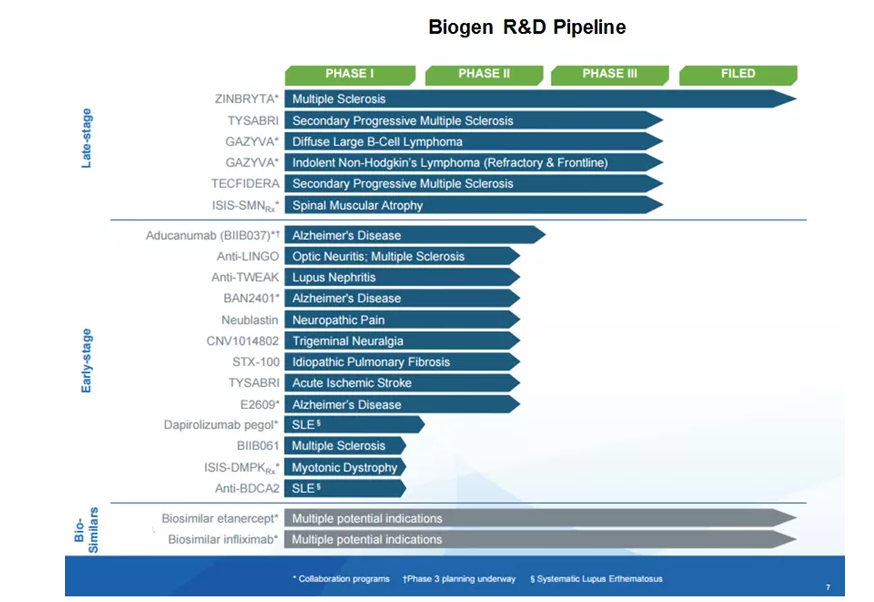Click the PHASE III header tab
874x602 pixels.
point(609,74)
